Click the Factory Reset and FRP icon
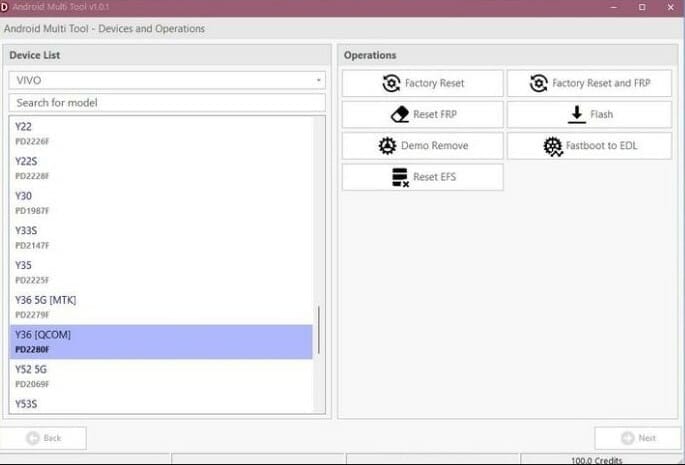 click(539, 84)
